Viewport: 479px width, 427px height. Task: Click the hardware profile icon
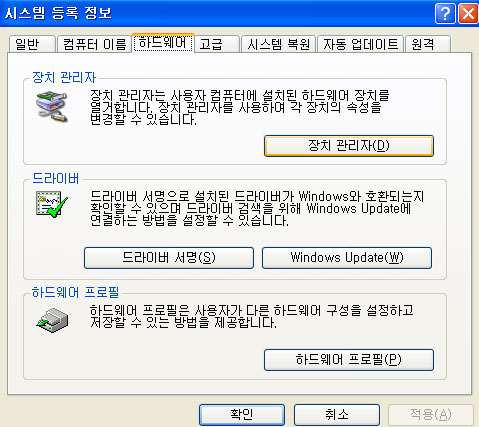click(52, 320)
